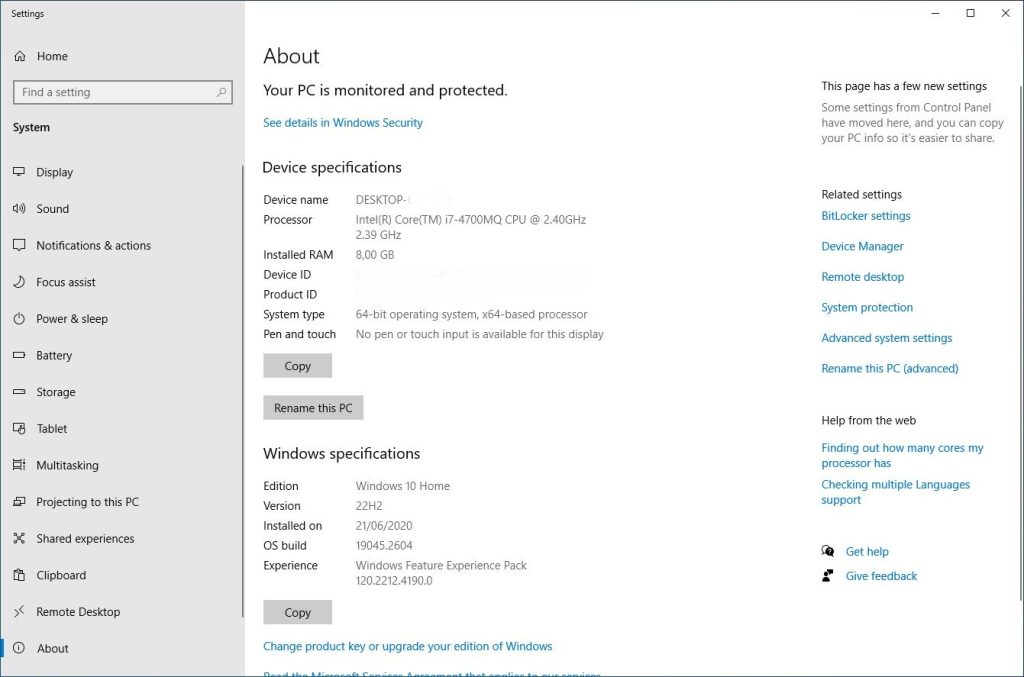Click the Tablet icon
The height and width of the screenshot is (677, 1024).
click(19, 428)
